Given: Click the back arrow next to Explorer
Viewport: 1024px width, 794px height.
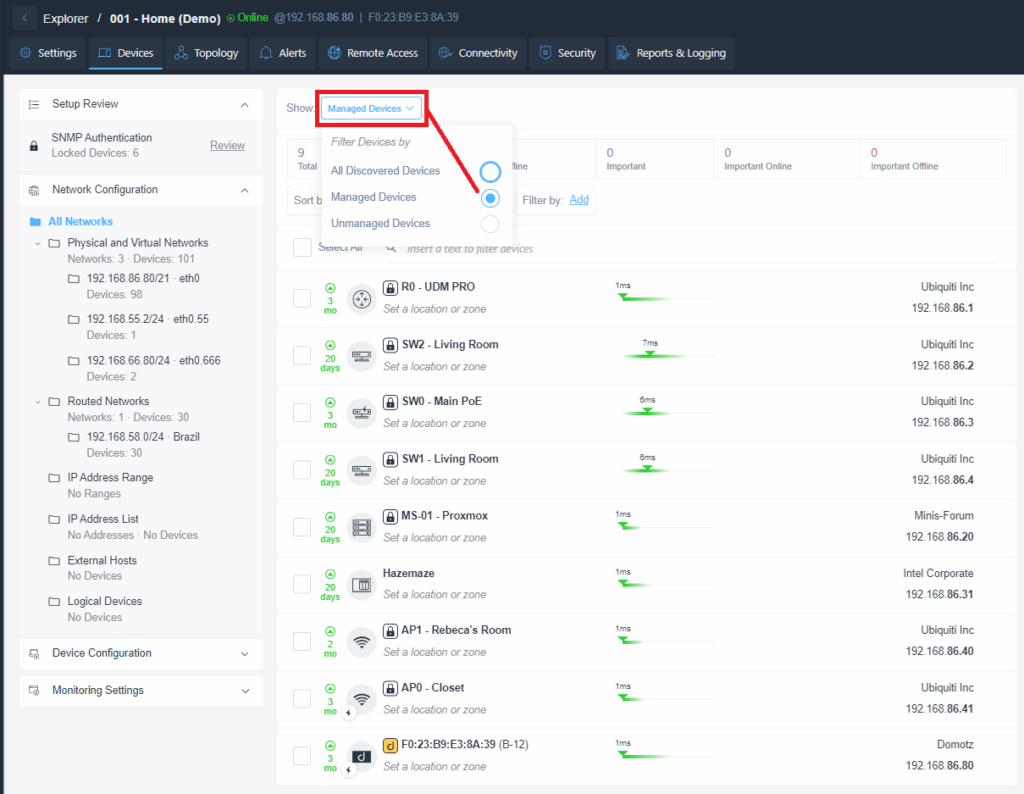Looking at the screenshot, I should pyautogui.click(x=24, y=18).
